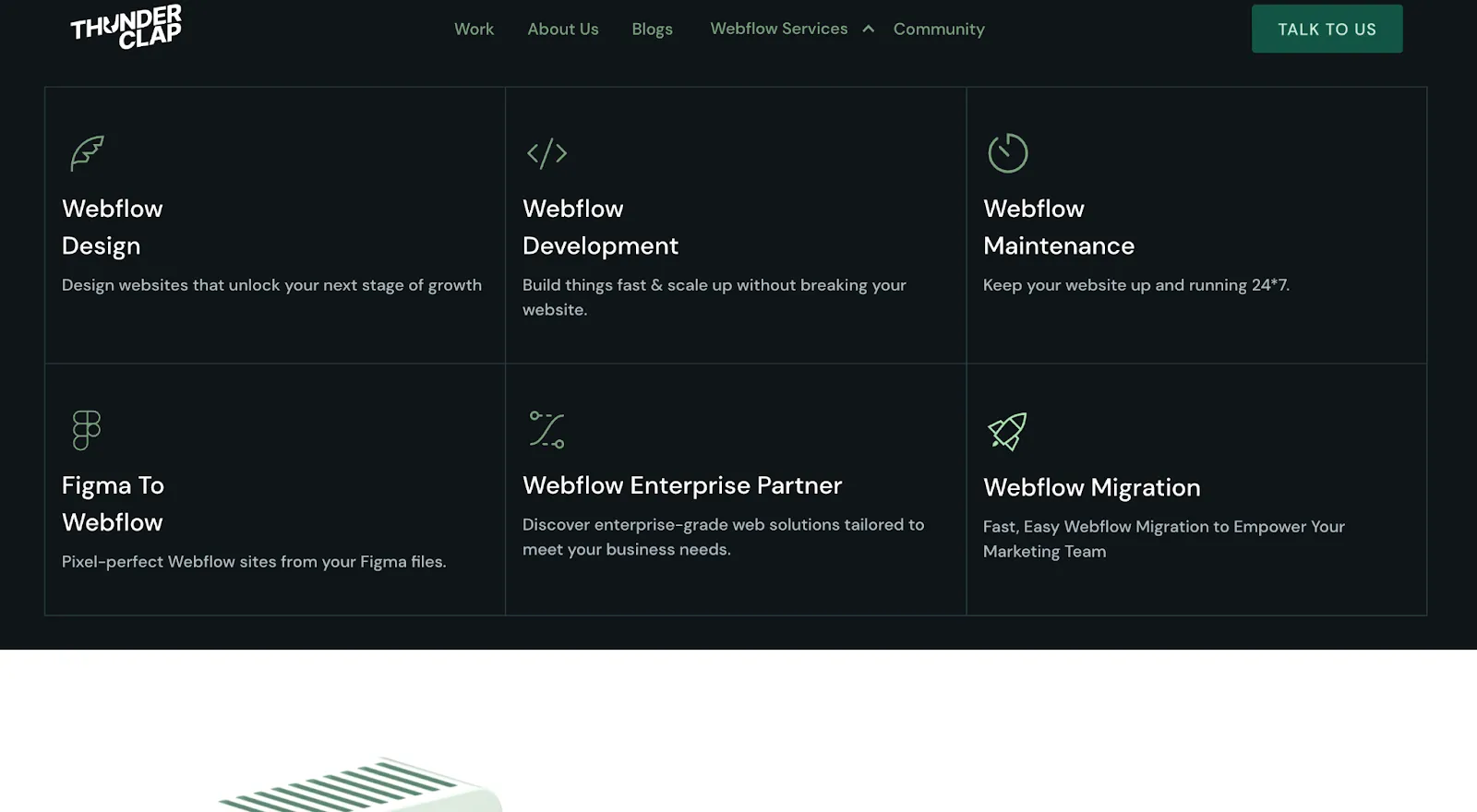Click the TALK TO US button
The width and height of the screenshot is (1477, 812).
1327,29
